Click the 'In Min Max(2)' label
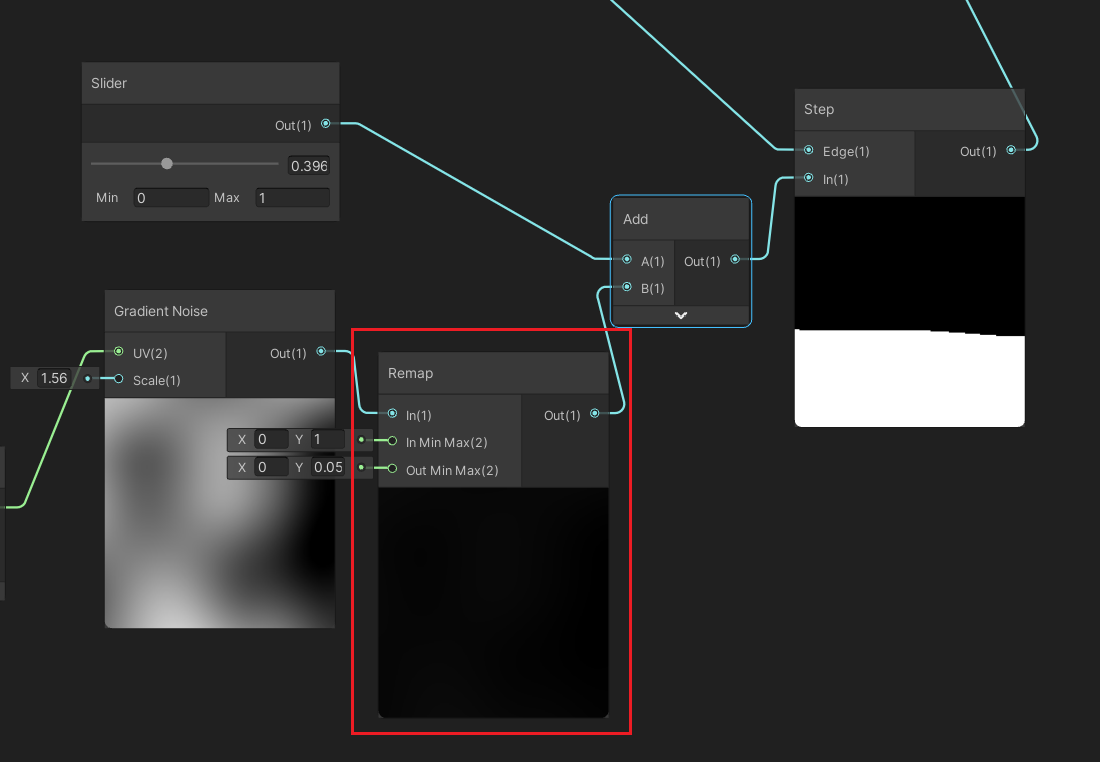This screenshot has width=1100, height=762. (x=446, y=443)
